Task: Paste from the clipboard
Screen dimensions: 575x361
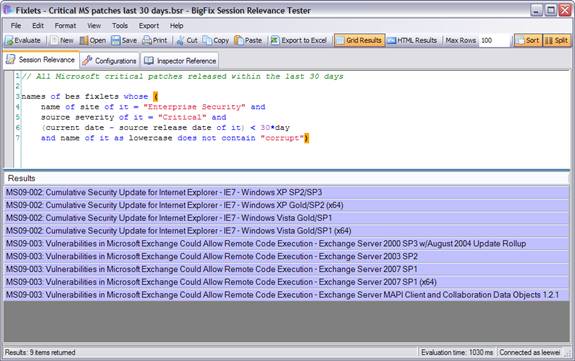Action: tap(248, 40)
